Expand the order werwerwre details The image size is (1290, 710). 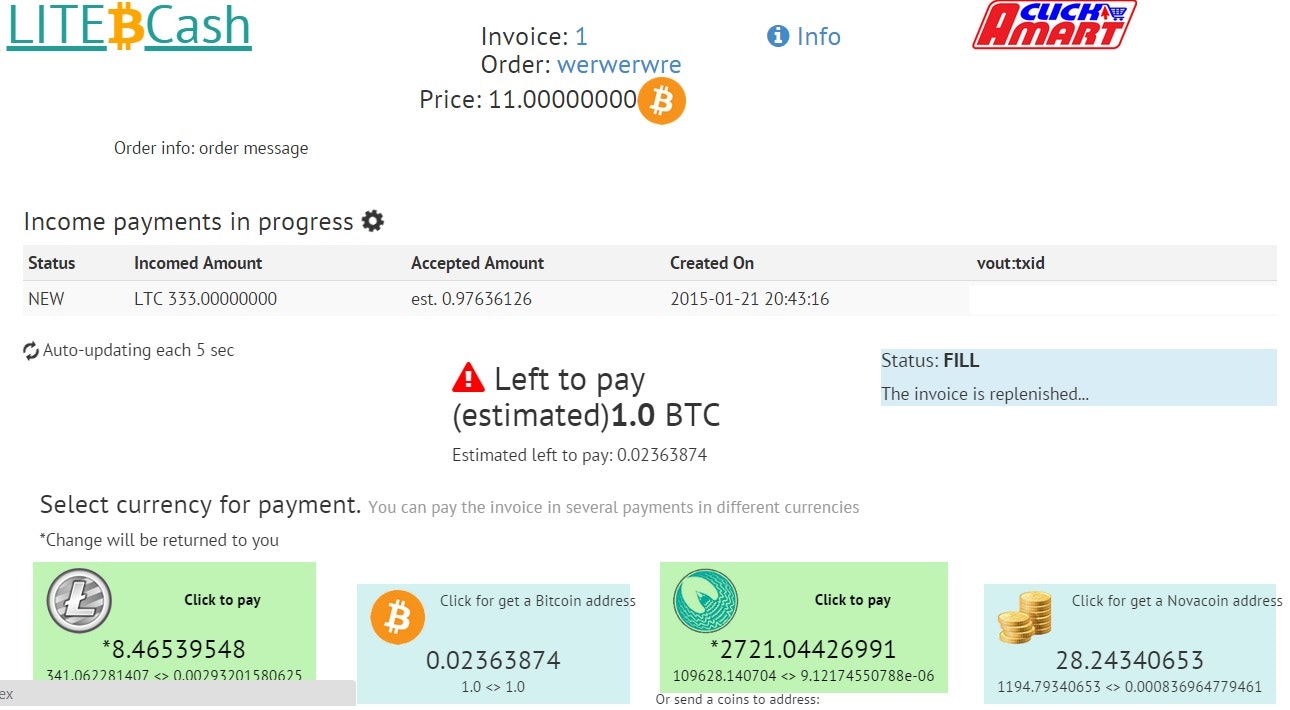coord(619,64)
